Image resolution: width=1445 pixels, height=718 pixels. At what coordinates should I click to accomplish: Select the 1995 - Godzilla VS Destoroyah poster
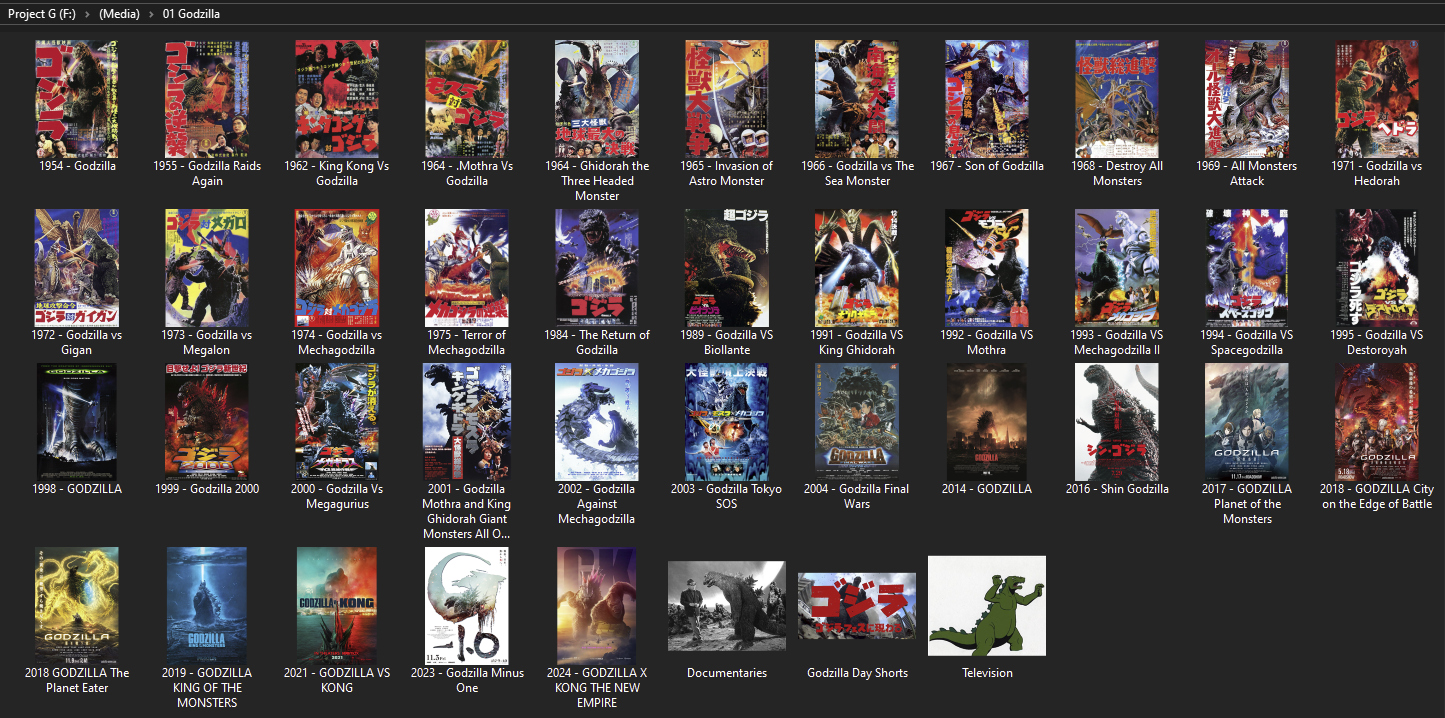click(x=1376, y=267)
